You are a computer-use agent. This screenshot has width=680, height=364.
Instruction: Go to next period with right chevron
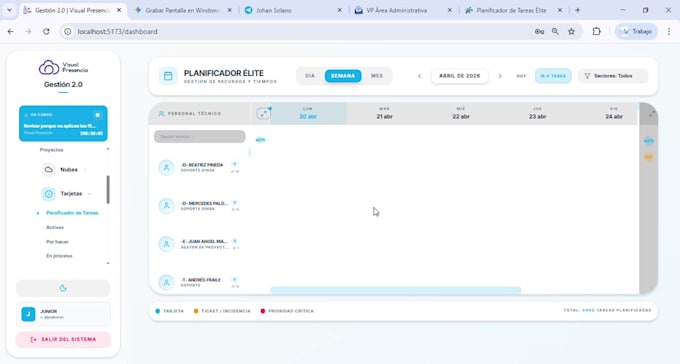pyautogui.click(x=500, y=76)
